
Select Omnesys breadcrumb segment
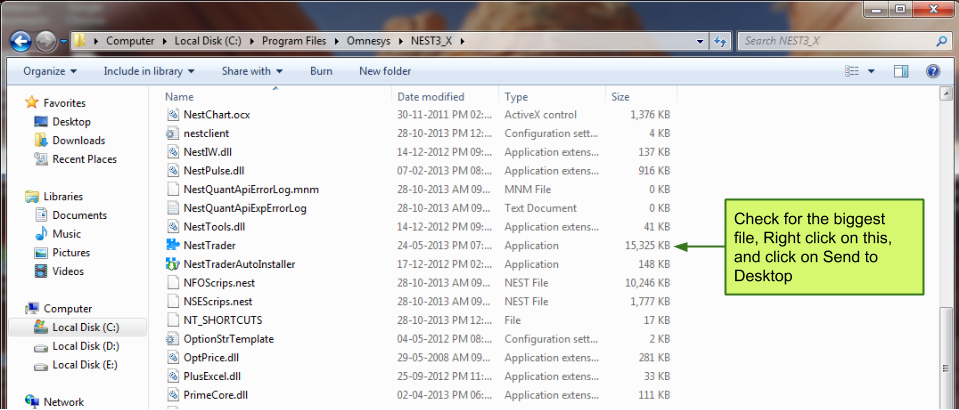tap(367, 41)
